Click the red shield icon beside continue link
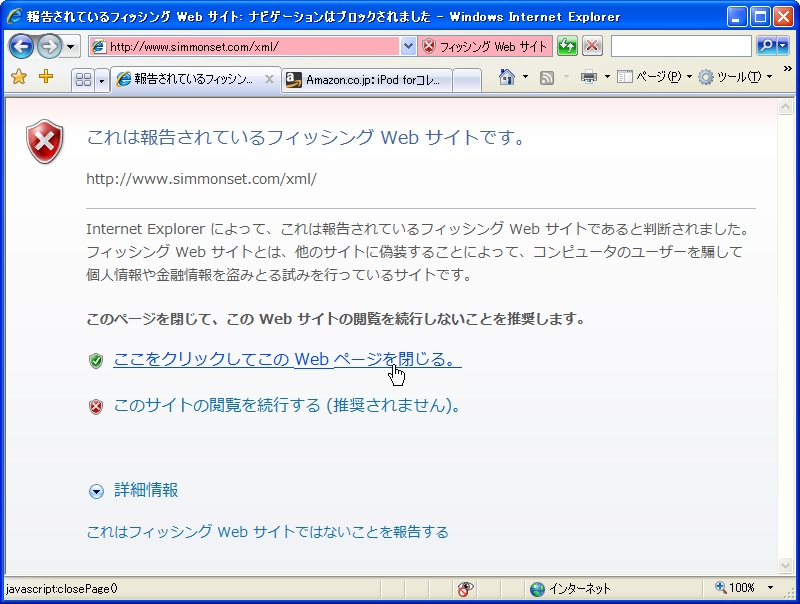This screenshot has width=800, height=604. (96, 407)
